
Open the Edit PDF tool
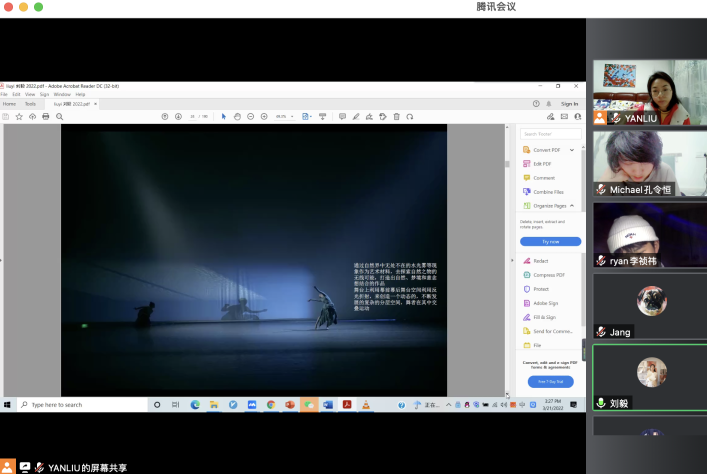point(537,164)
